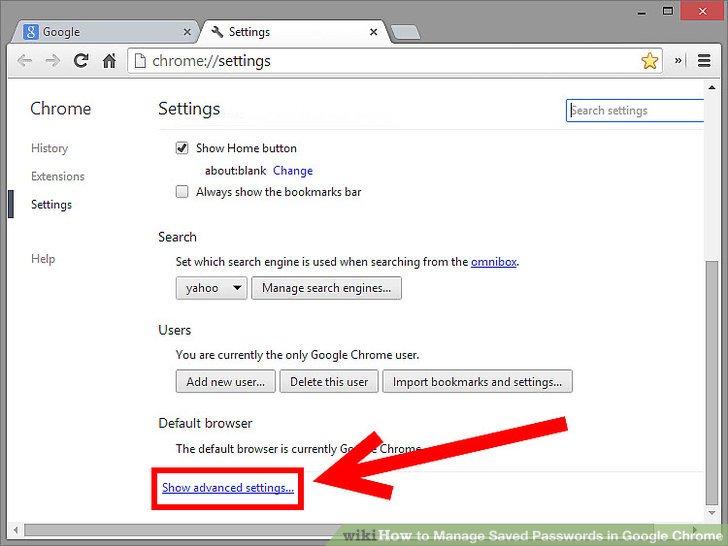Viewport: 728px width, 546px height.
Task: Open the yahoo search engine dropdown
Action: coord(211,288)
